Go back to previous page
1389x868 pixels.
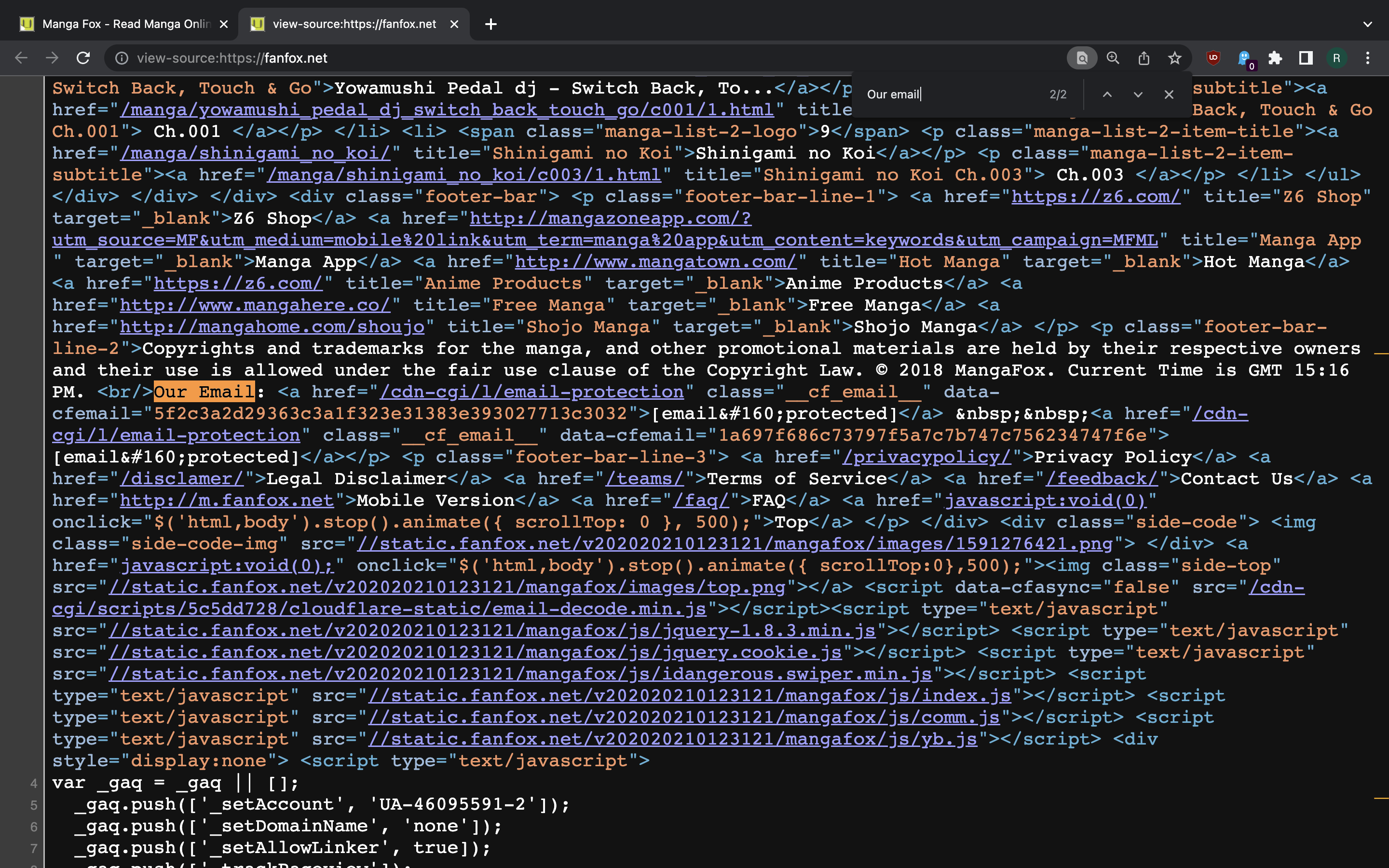tap(21, 58)
